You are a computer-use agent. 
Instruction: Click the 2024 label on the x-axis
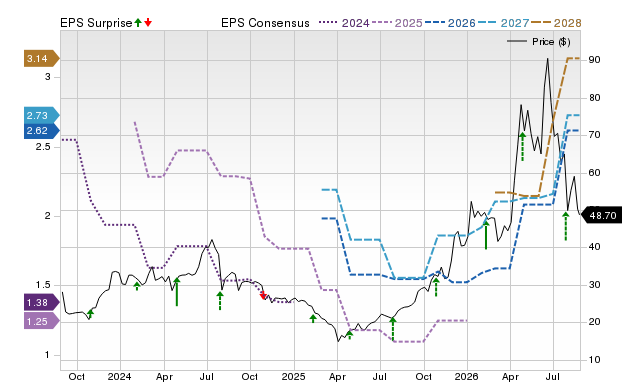120,376
